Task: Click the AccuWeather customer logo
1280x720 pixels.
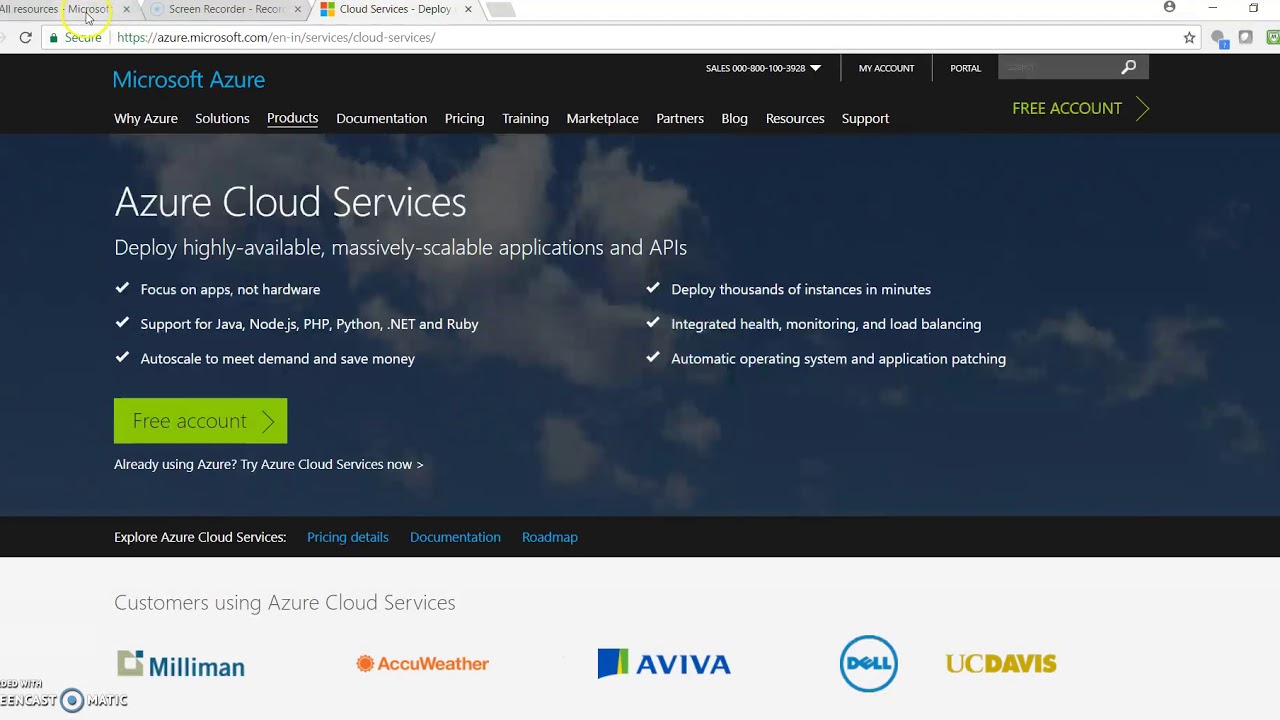Action: [x=422, y=663]
